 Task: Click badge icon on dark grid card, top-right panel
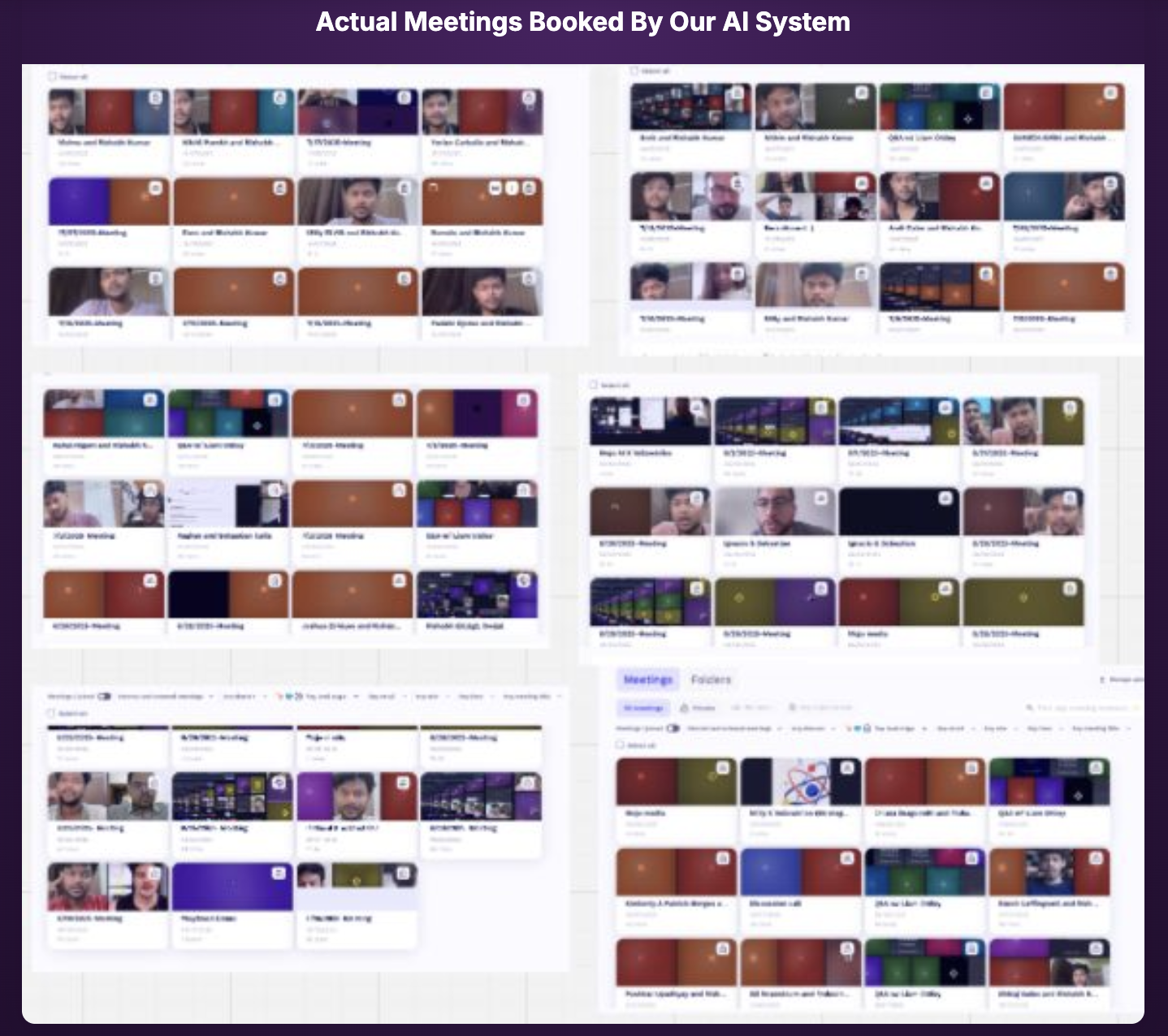(x=738, y=93)
